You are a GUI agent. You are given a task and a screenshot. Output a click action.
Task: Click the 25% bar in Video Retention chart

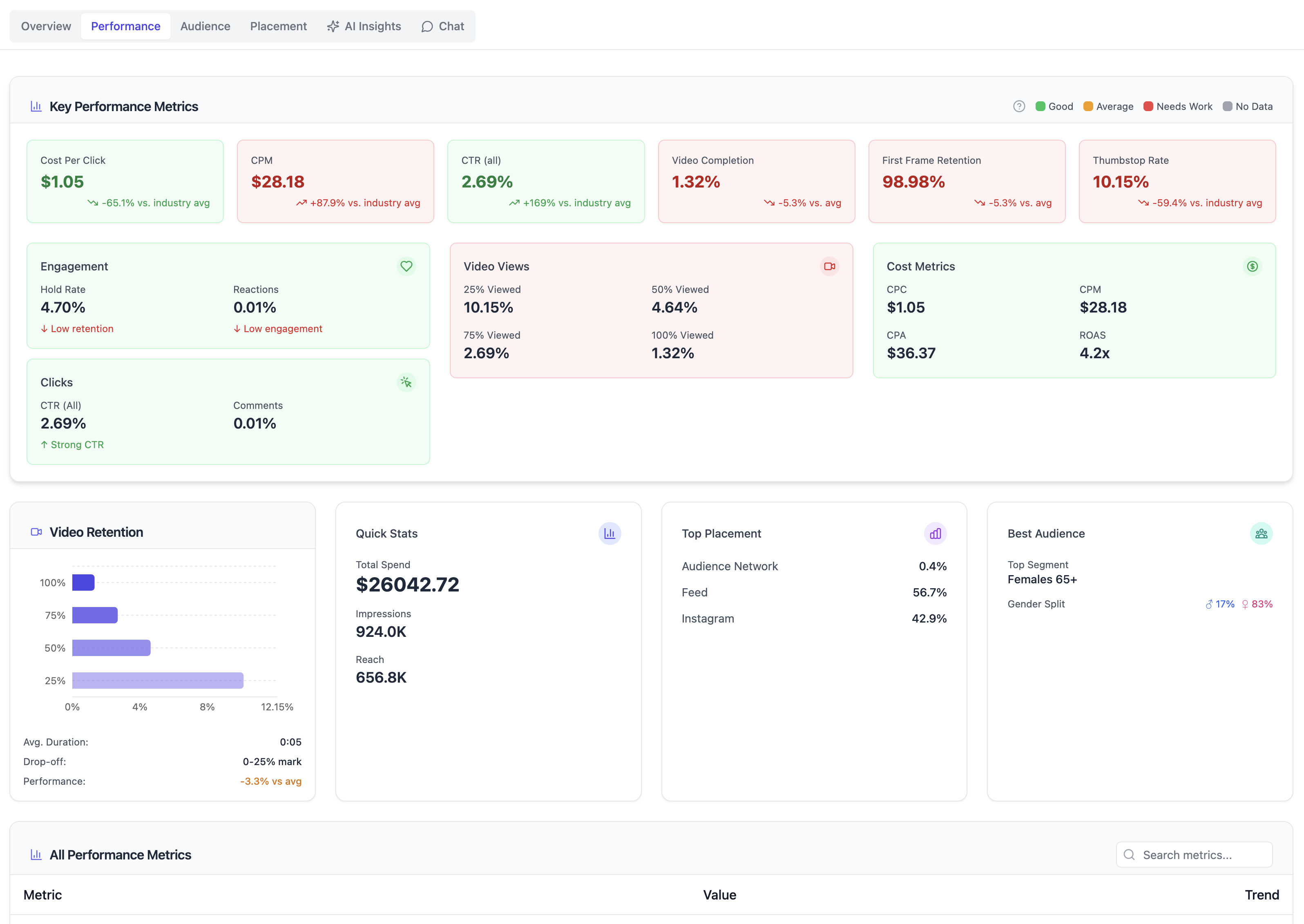coord(158,681)
